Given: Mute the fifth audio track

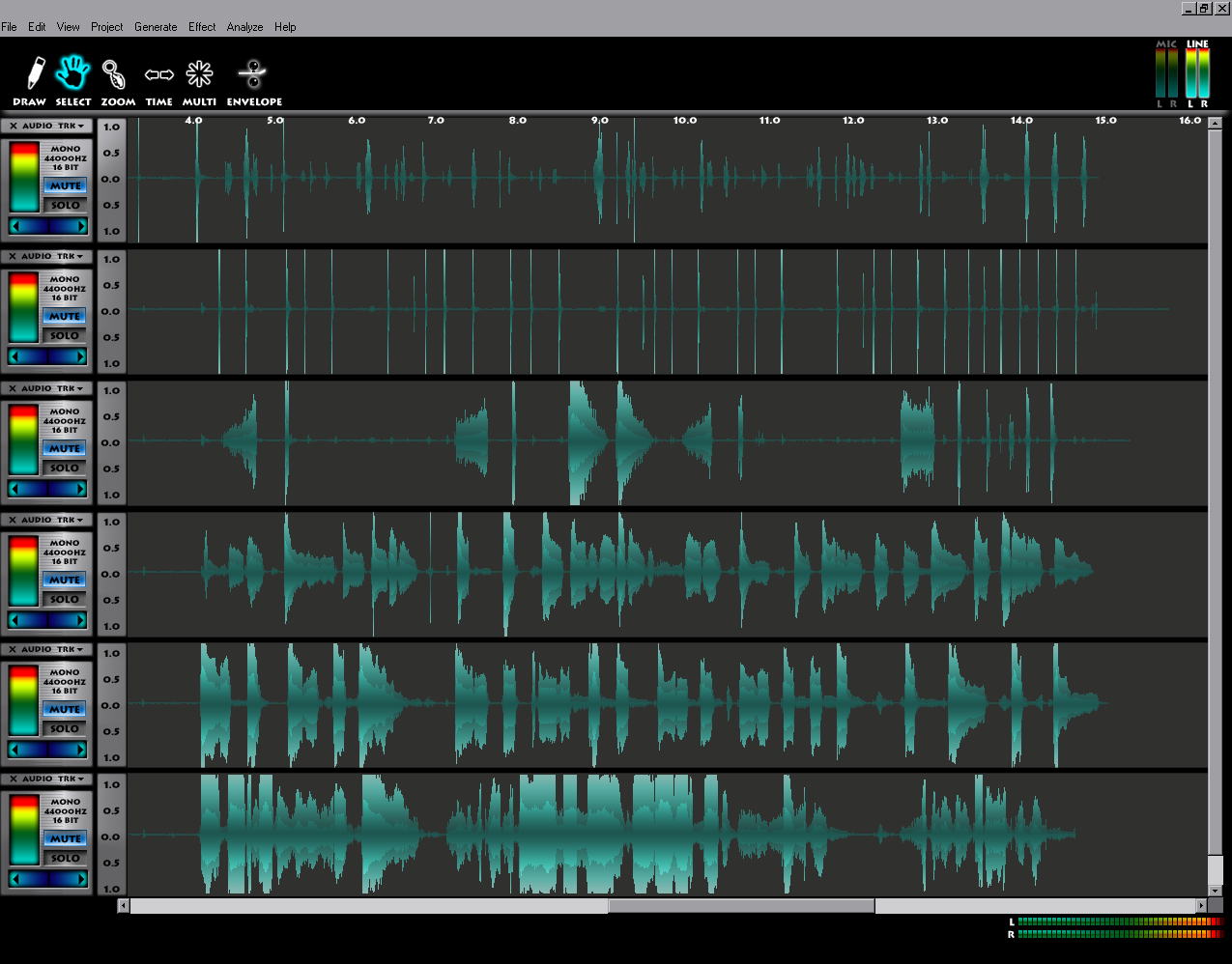Looking at the screenshot, I should click(x=66, y=709).
